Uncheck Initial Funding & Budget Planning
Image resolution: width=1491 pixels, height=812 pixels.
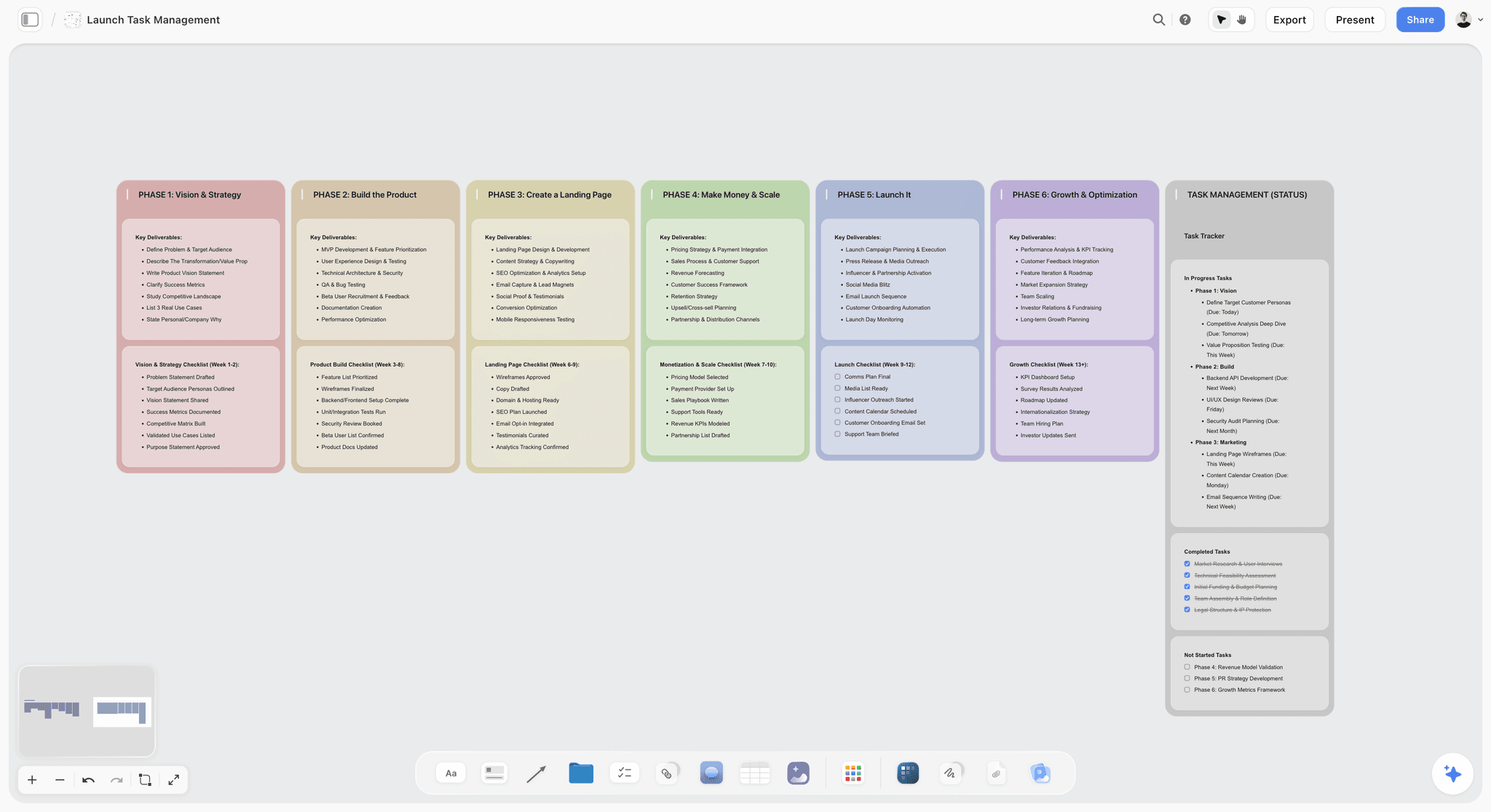coord(1187,586)
